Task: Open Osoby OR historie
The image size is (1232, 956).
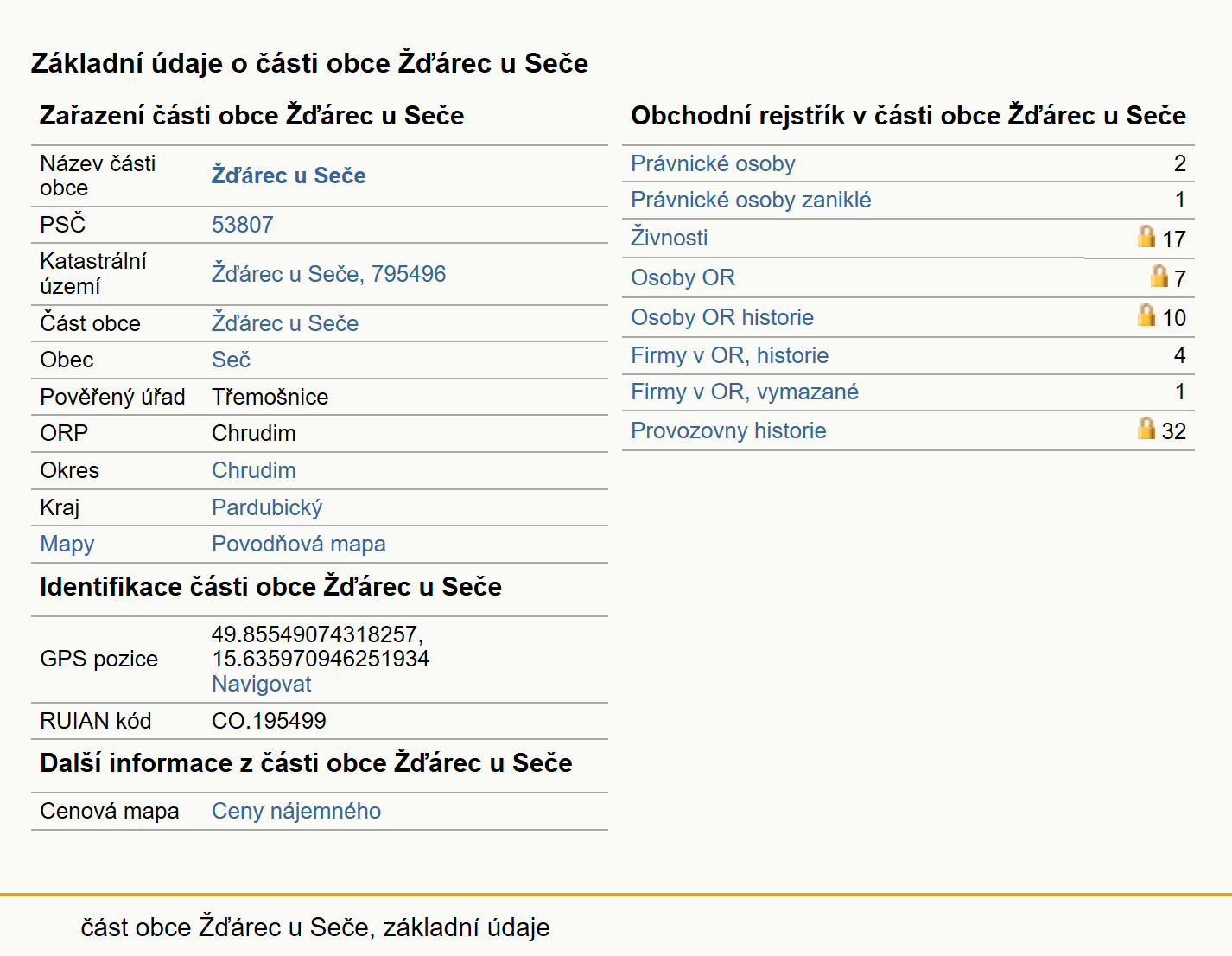Action: tap(722, 317)
